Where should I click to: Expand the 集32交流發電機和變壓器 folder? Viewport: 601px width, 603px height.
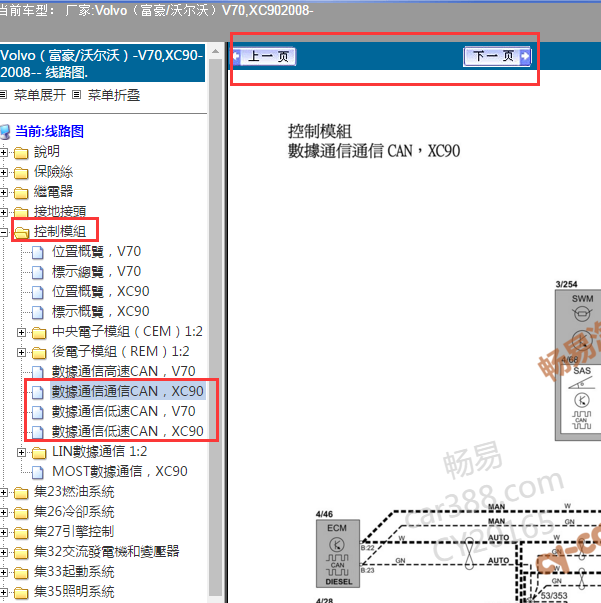tap(4, 552)
